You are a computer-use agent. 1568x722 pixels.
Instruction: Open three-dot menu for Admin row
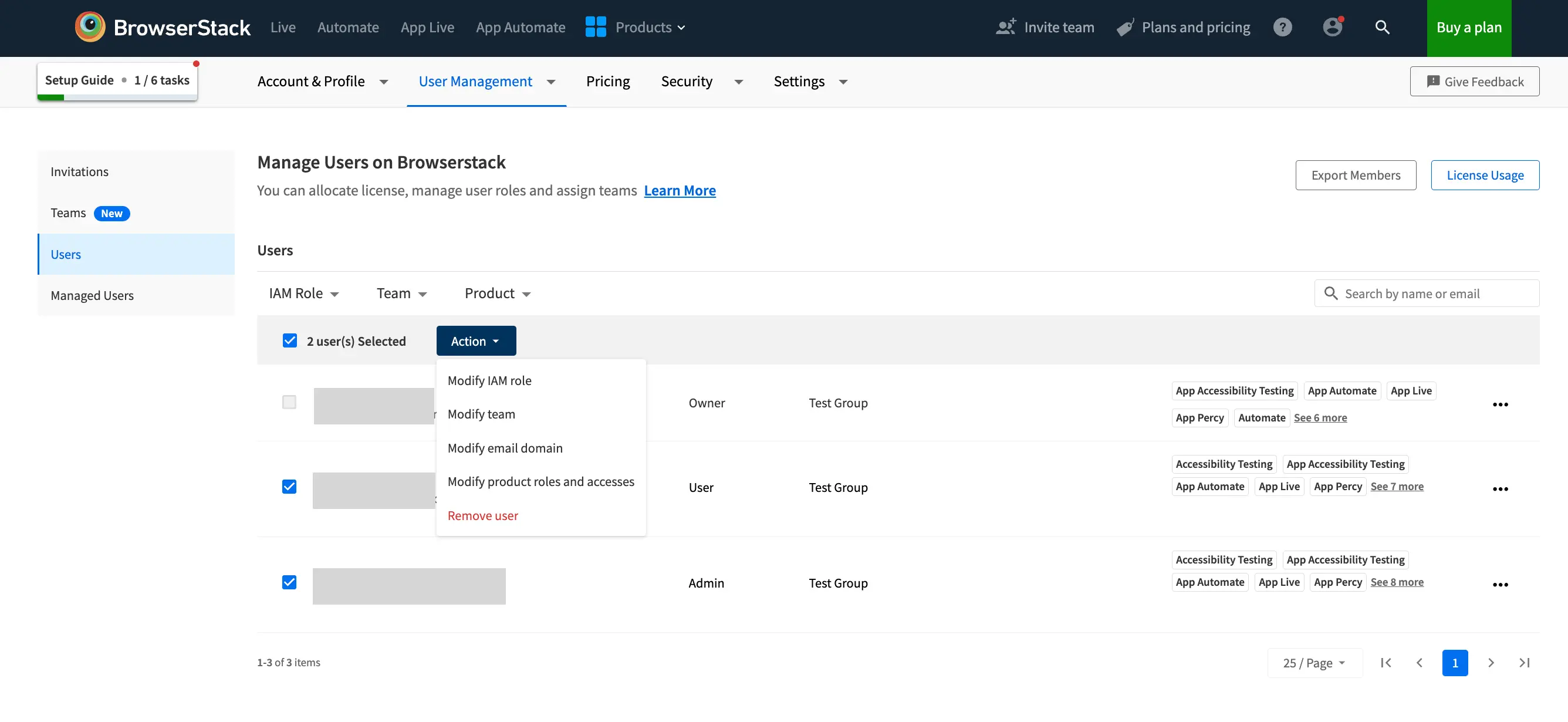pos(1500,585)
